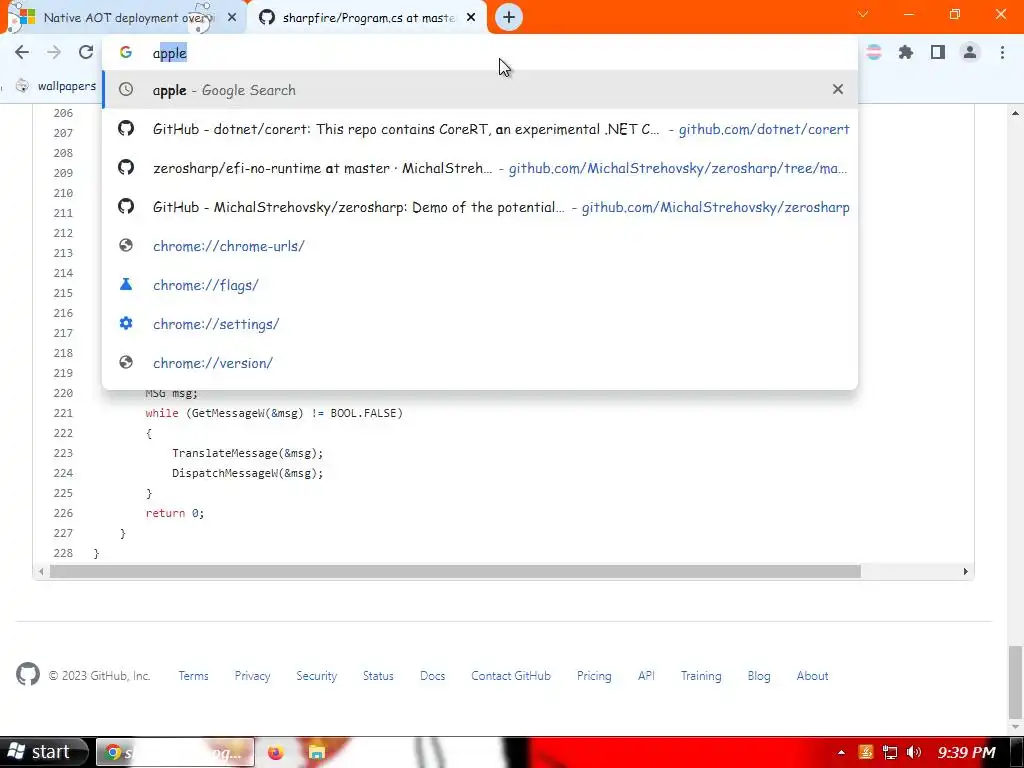1024x768 pixels.
Task: Remove the apple suggestion with its X
Action: pyautogui.click(x=838, y=89)
